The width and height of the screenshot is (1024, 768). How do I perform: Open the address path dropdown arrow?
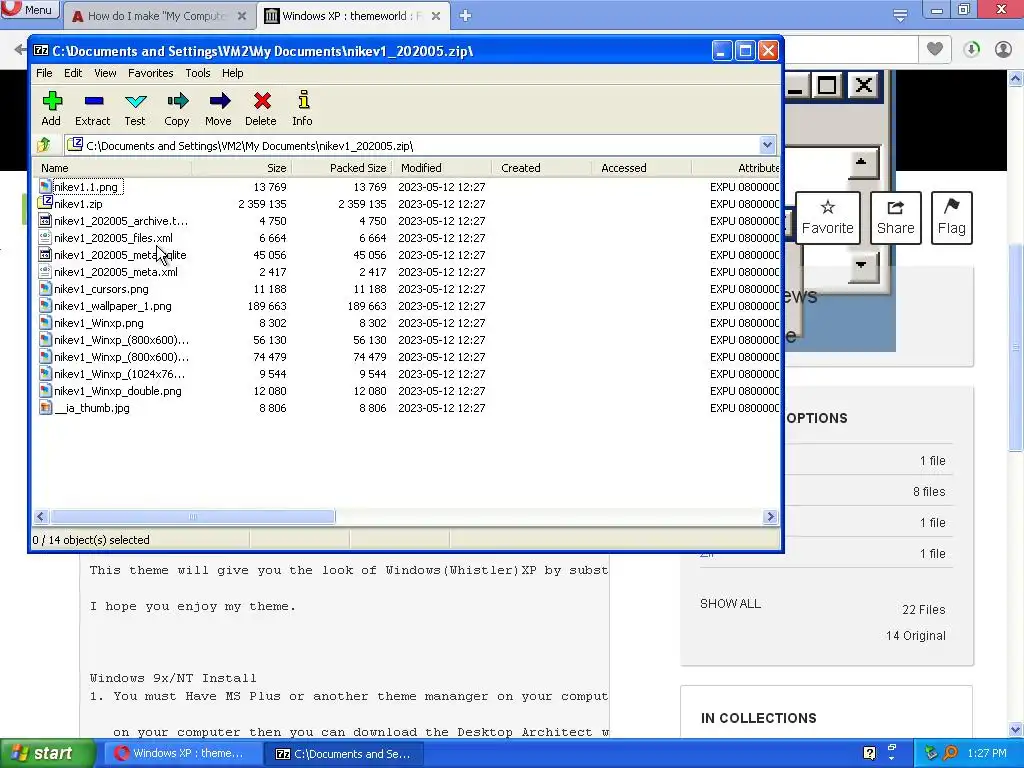point(767,145)
